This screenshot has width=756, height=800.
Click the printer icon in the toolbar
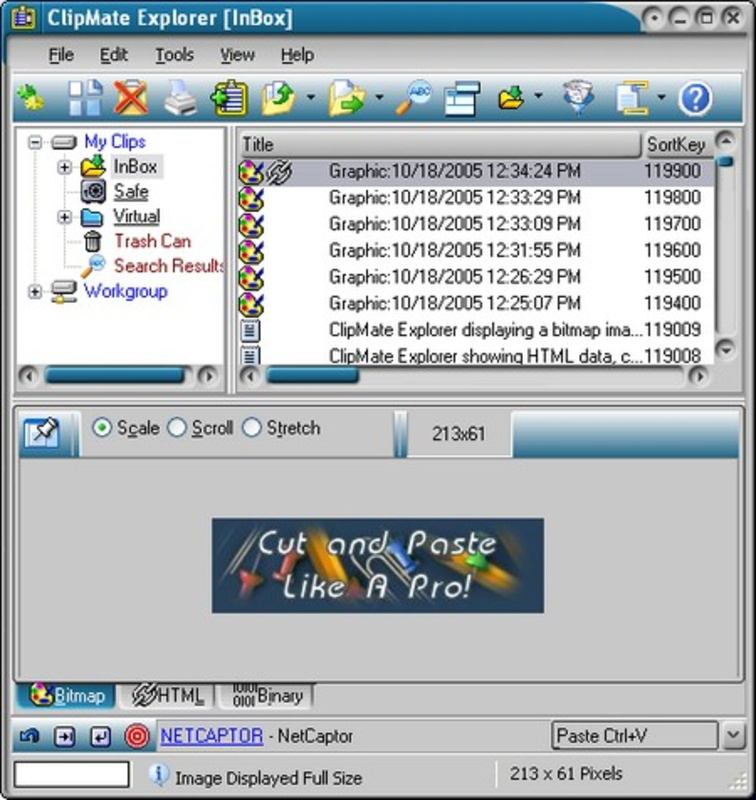(x=180, y=97)
